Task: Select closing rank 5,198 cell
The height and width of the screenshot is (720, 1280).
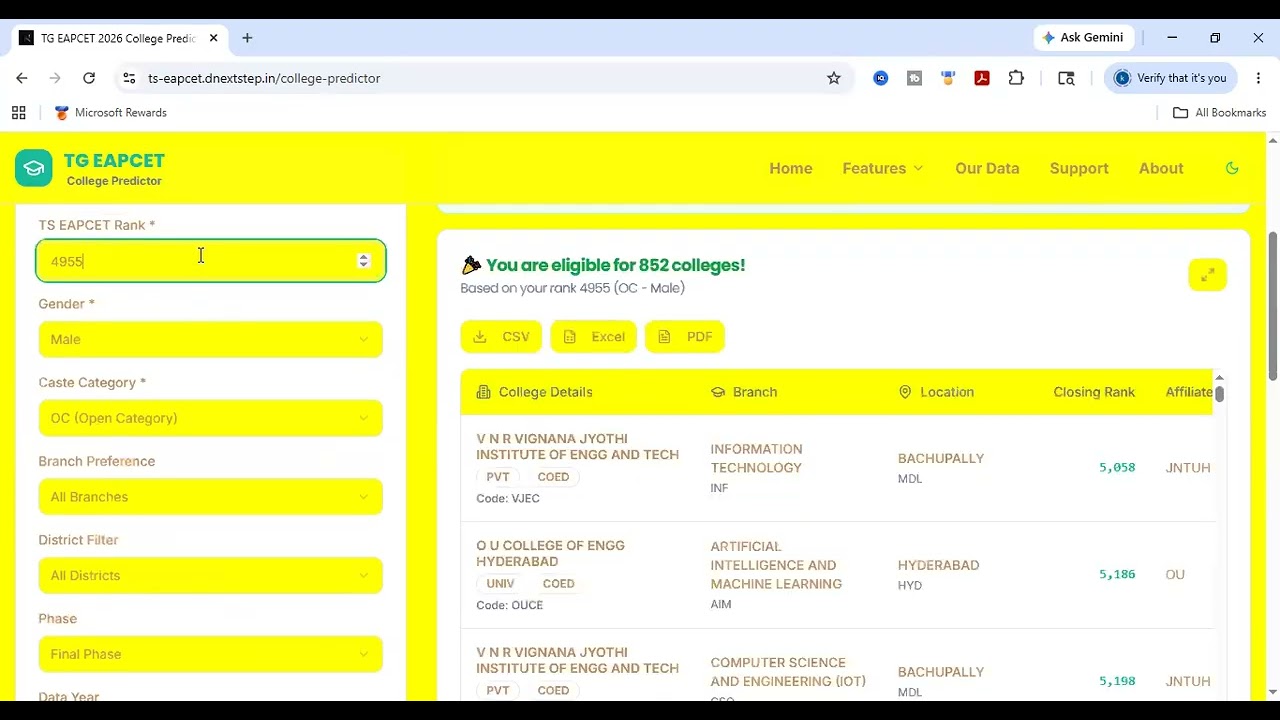Action: (1117, 681)
